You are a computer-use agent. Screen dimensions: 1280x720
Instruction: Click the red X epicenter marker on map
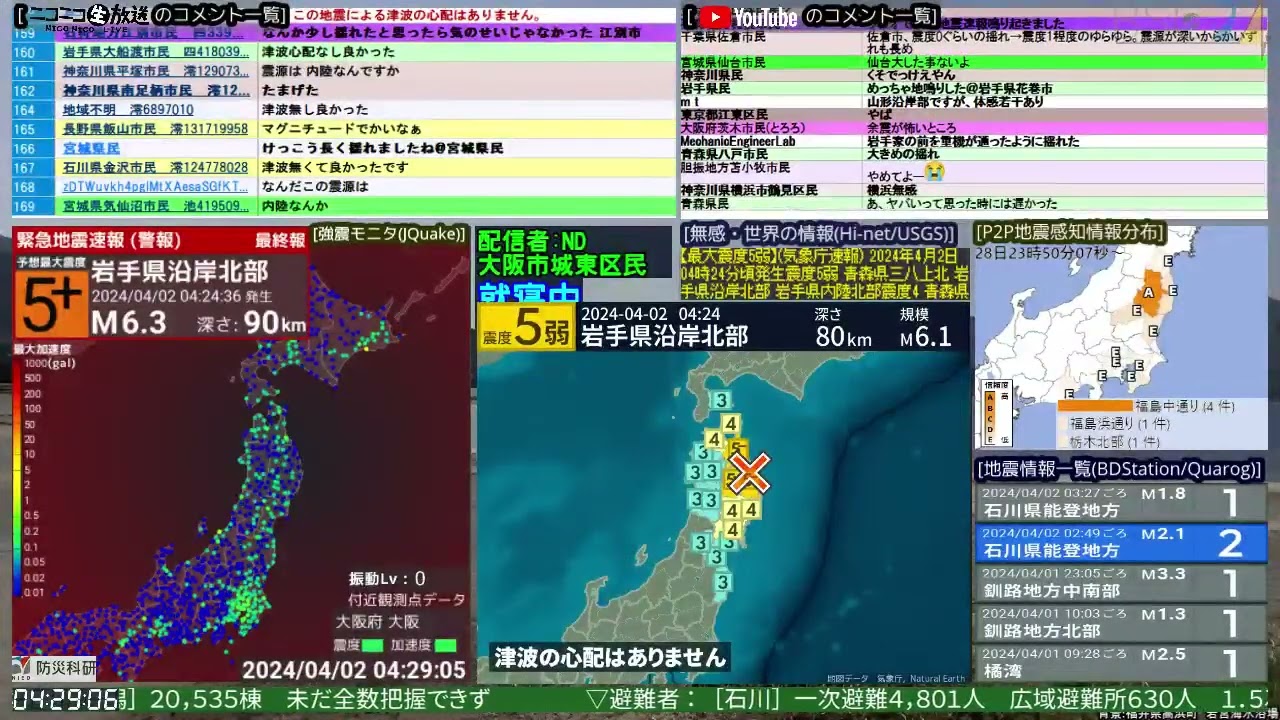tap(748, 474)
